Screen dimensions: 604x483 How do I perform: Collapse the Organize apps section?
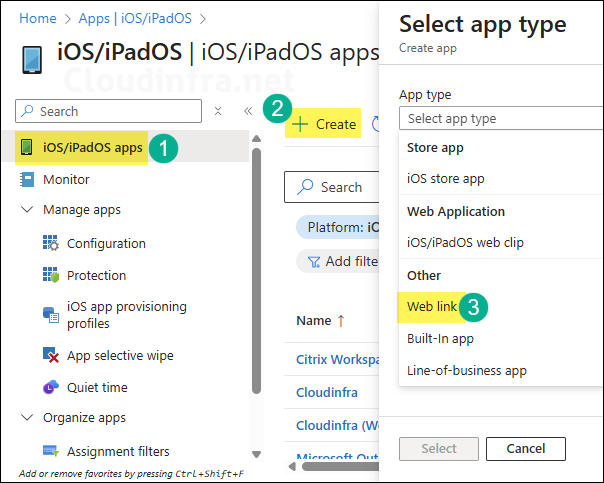pos(27,418)
